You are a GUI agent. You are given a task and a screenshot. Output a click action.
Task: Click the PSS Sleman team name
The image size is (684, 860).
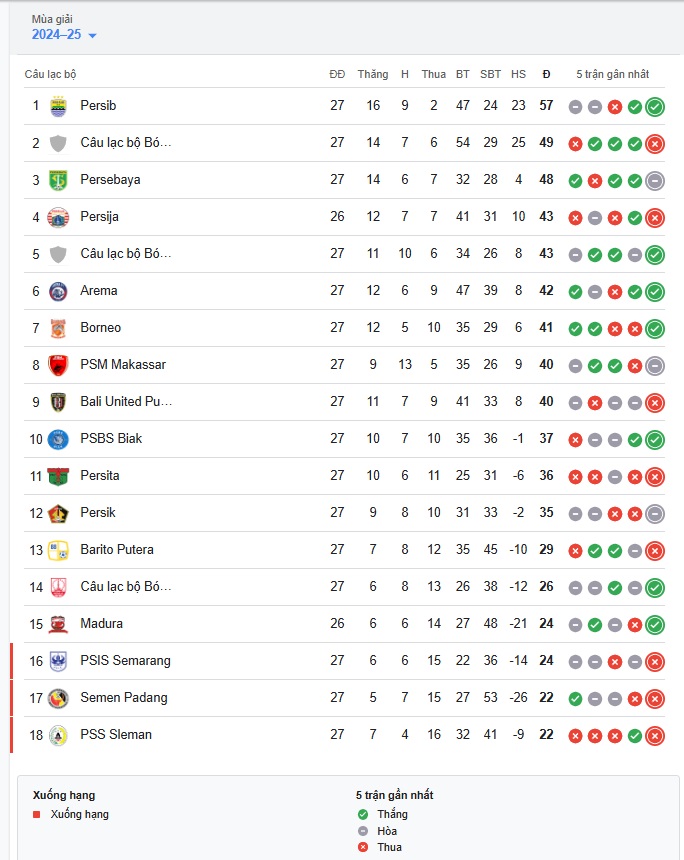click(116, 734)
